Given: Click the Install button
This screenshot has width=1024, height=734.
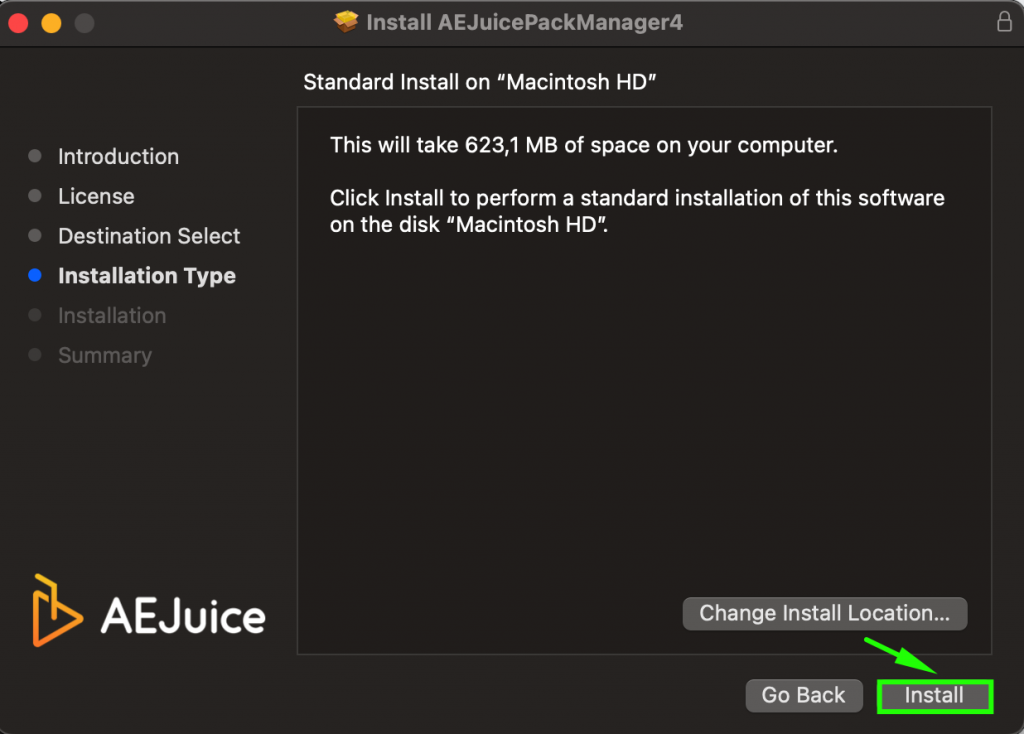Looking at the screenshot, I should click(x=934, y=695).
